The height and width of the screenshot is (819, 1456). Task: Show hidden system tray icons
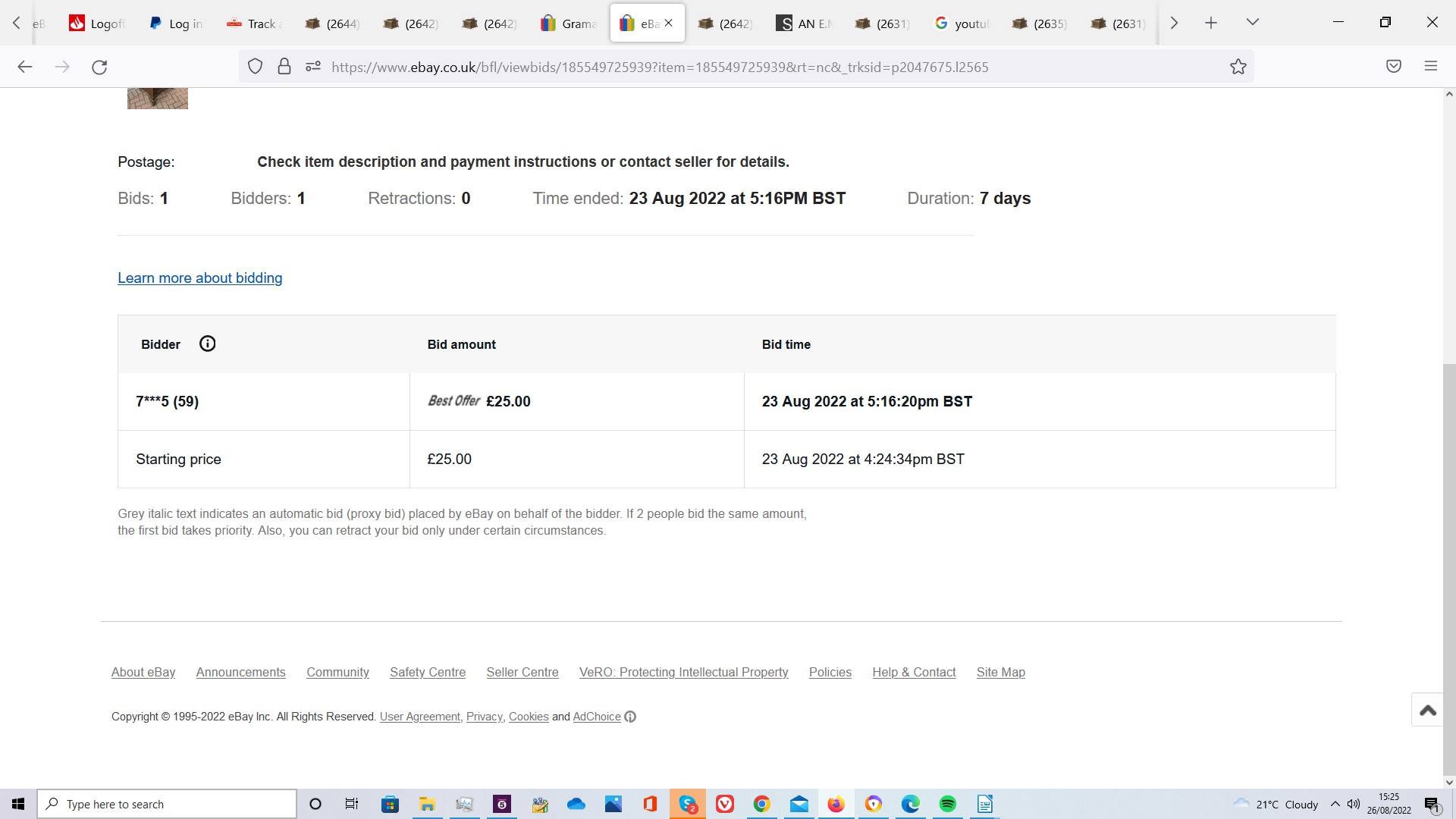tap(1335, 804)
